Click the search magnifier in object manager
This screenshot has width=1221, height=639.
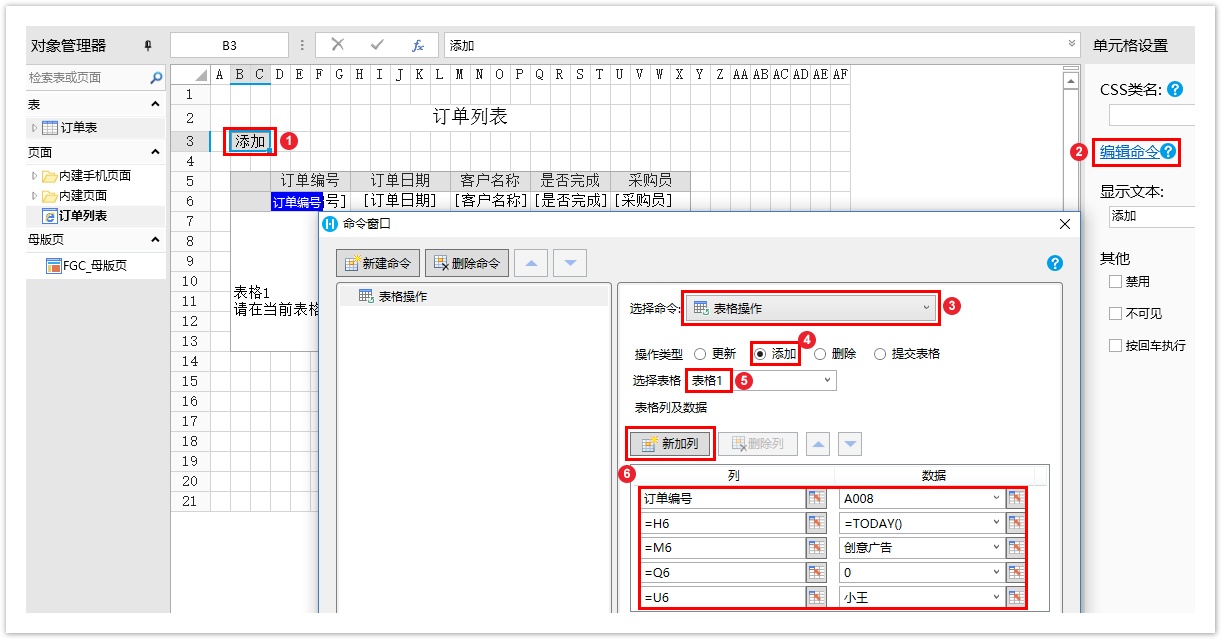156,78
